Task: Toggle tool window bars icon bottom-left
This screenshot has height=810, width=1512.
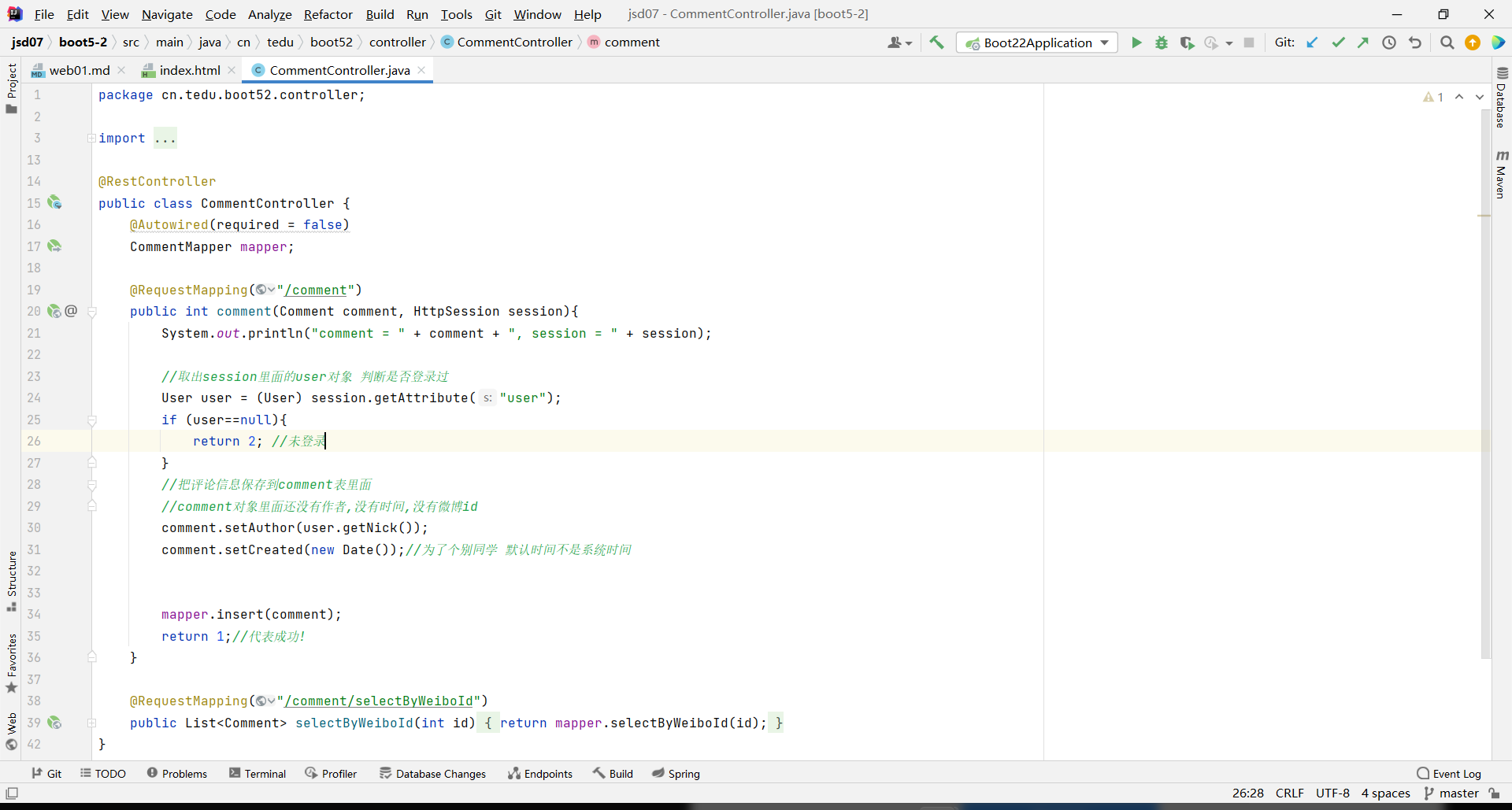Action: click(x=12, y=793)
